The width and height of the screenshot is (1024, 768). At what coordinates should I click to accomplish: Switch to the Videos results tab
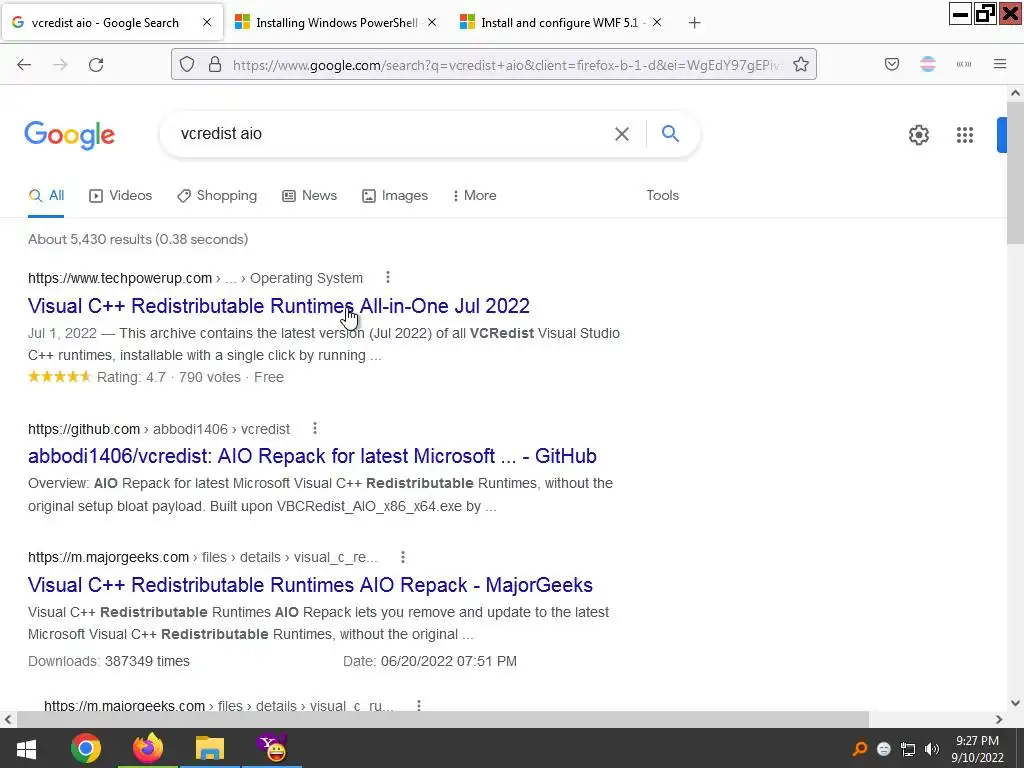[x=120, y=195]
